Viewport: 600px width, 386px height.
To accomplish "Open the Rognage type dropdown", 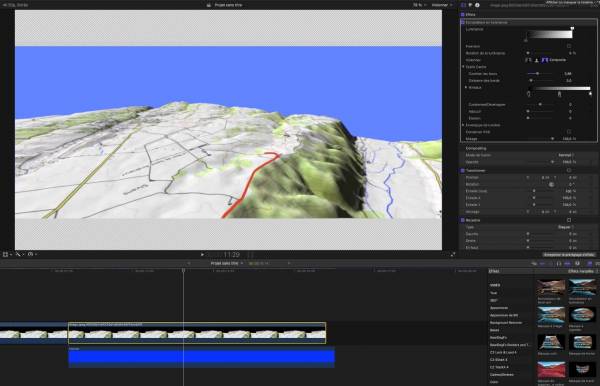I will click(x=566, y=227).
